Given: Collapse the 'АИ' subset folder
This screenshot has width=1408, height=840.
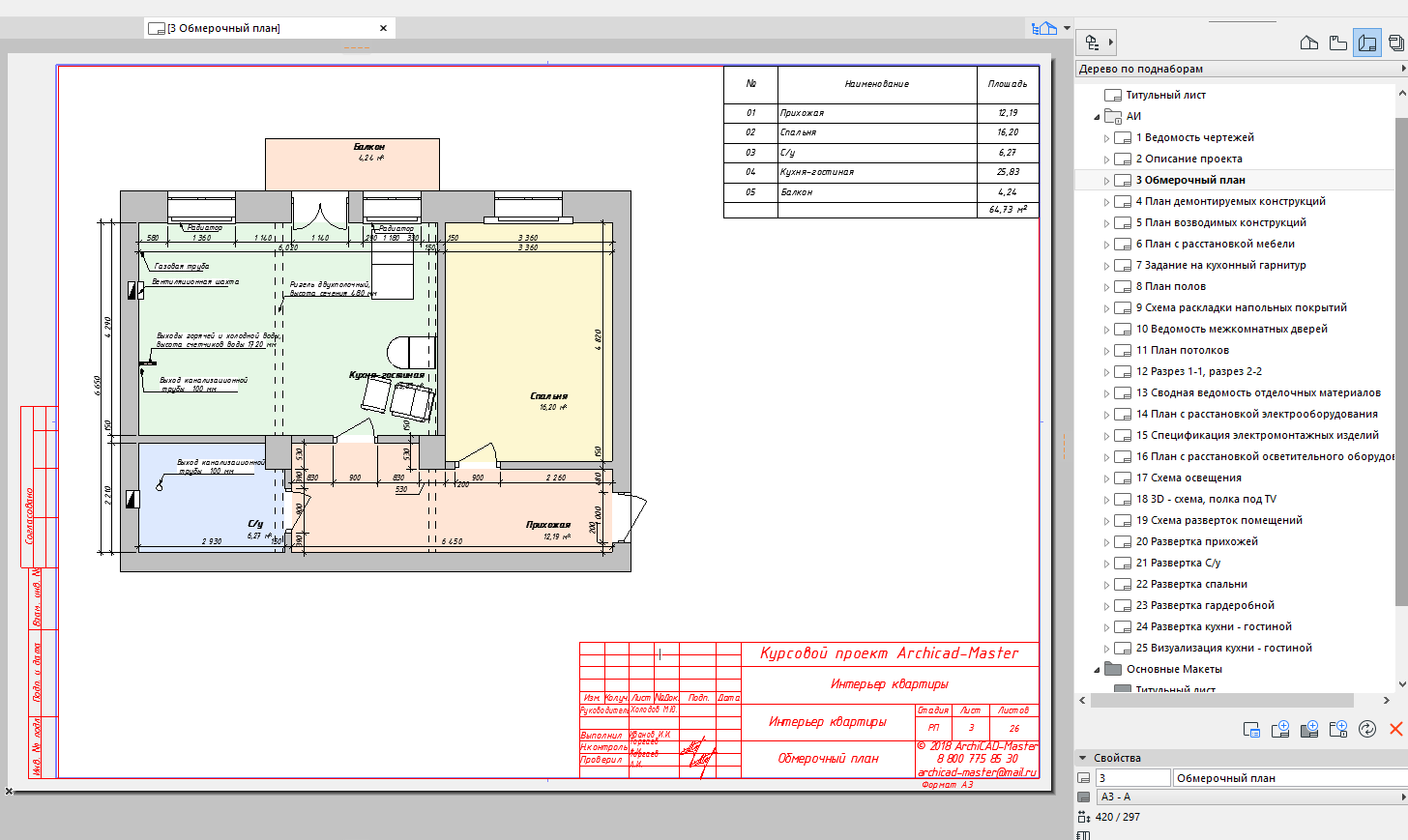Looking at the screenshot, I should coord(1097,117).
